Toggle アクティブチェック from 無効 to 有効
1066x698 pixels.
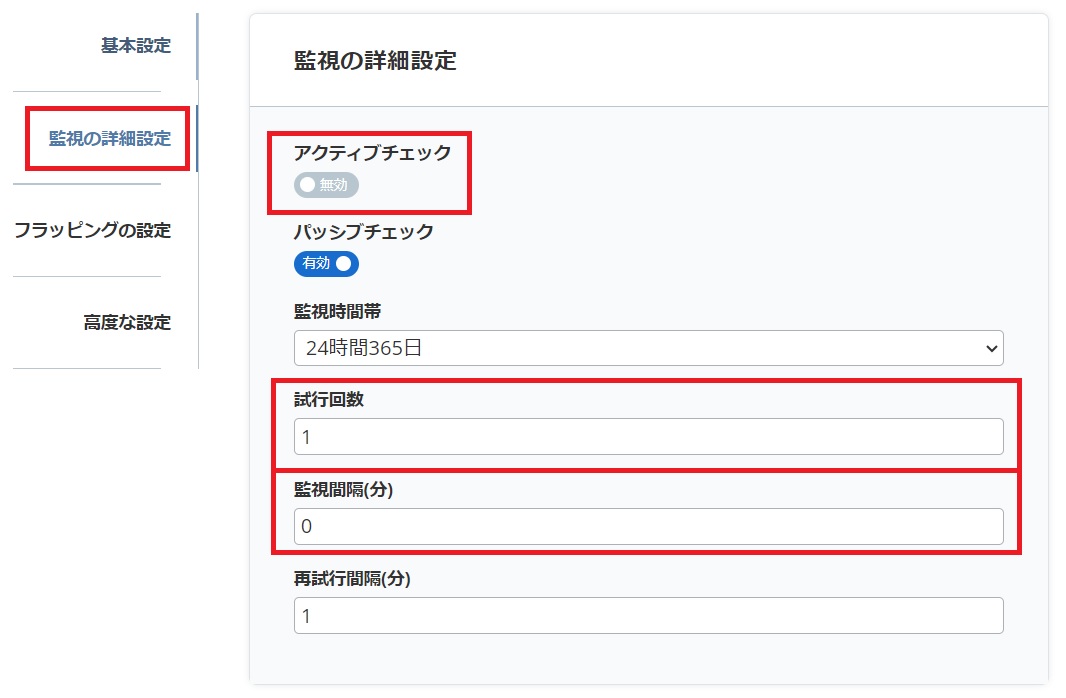tap(325, 185)
